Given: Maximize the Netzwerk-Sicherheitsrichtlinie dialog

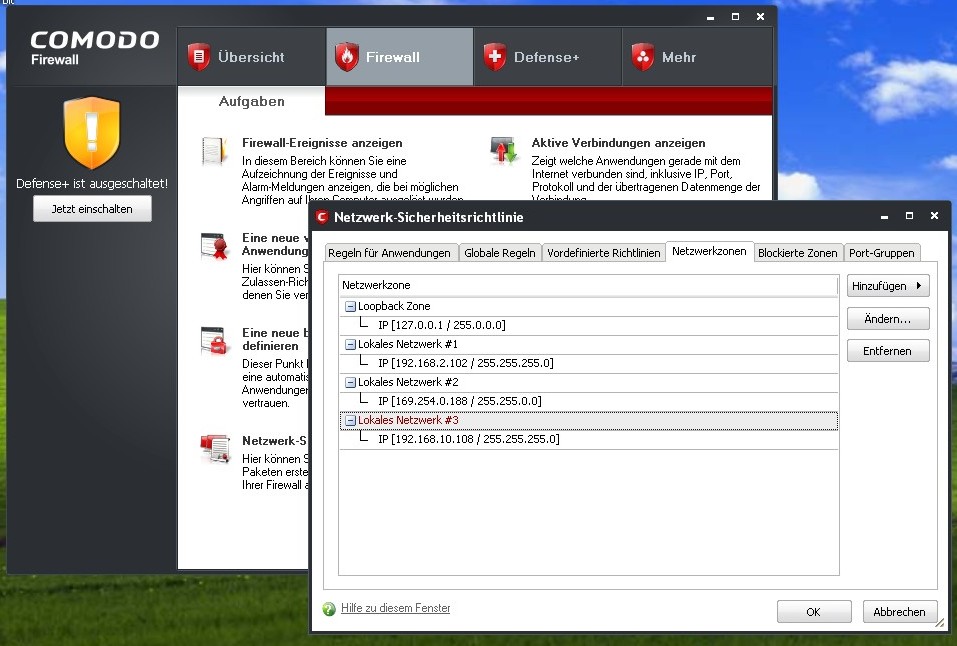Looking at the screenshot, I should click(909, 216).
